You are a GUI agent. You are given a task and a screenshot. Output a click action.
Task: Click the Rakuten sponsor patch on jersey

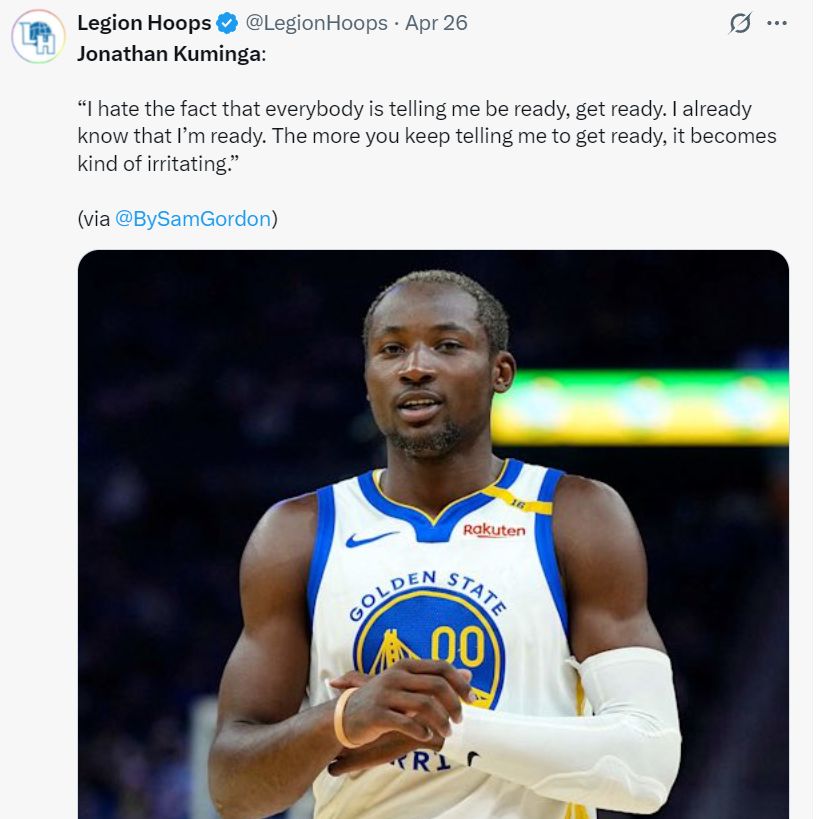pyautogui.click(x=493, y=530)
